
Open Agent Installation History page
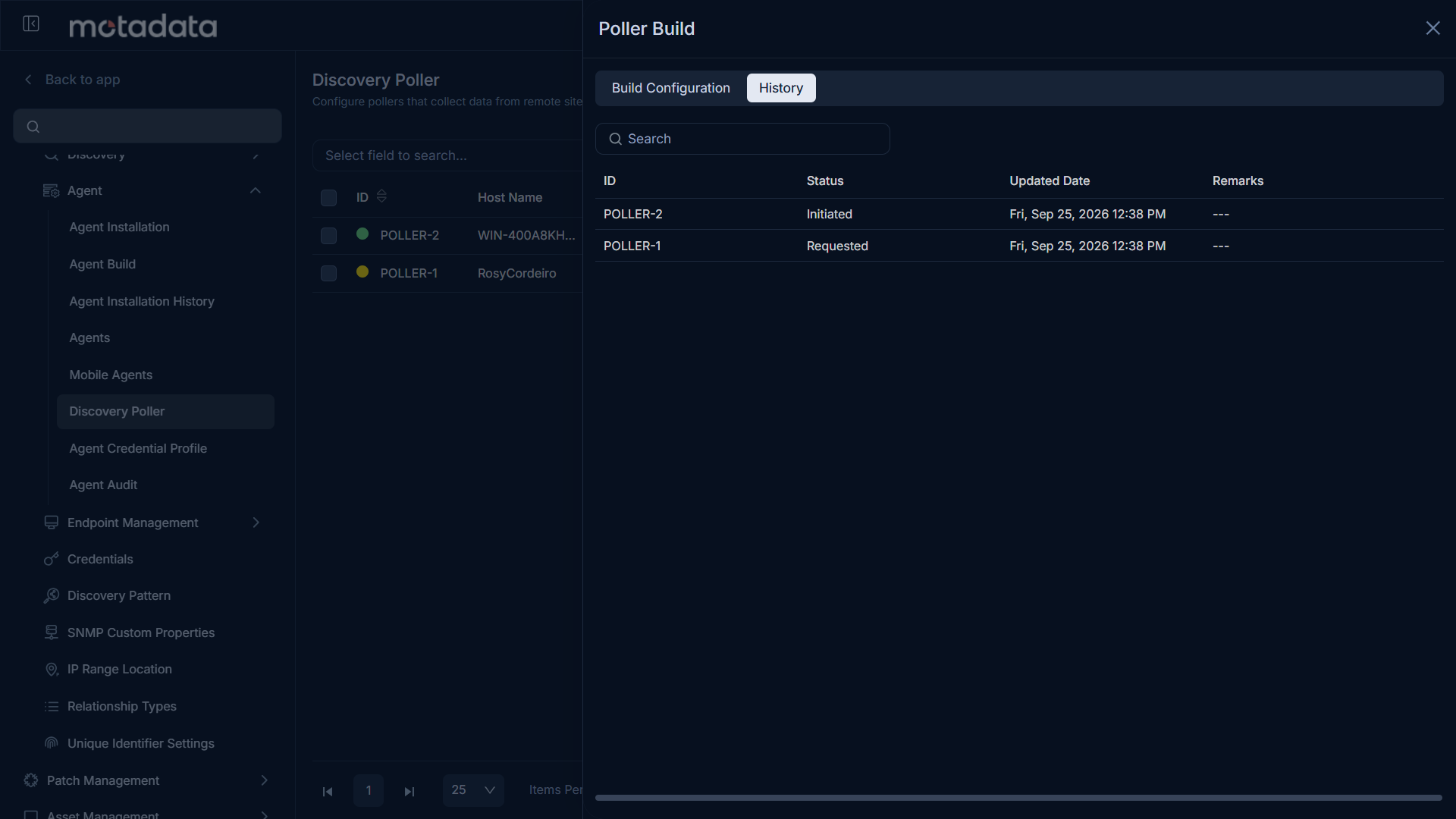pyautogui.click(x=142, y=301)
